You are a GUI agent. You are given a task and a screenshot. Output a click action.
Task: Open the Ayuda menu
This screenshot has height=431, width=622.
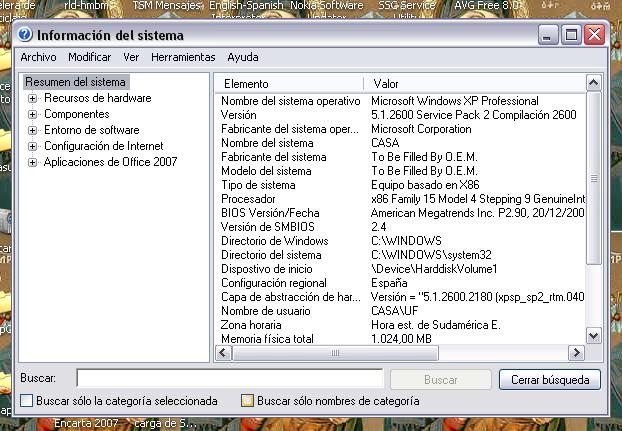[x=243, y=57]
